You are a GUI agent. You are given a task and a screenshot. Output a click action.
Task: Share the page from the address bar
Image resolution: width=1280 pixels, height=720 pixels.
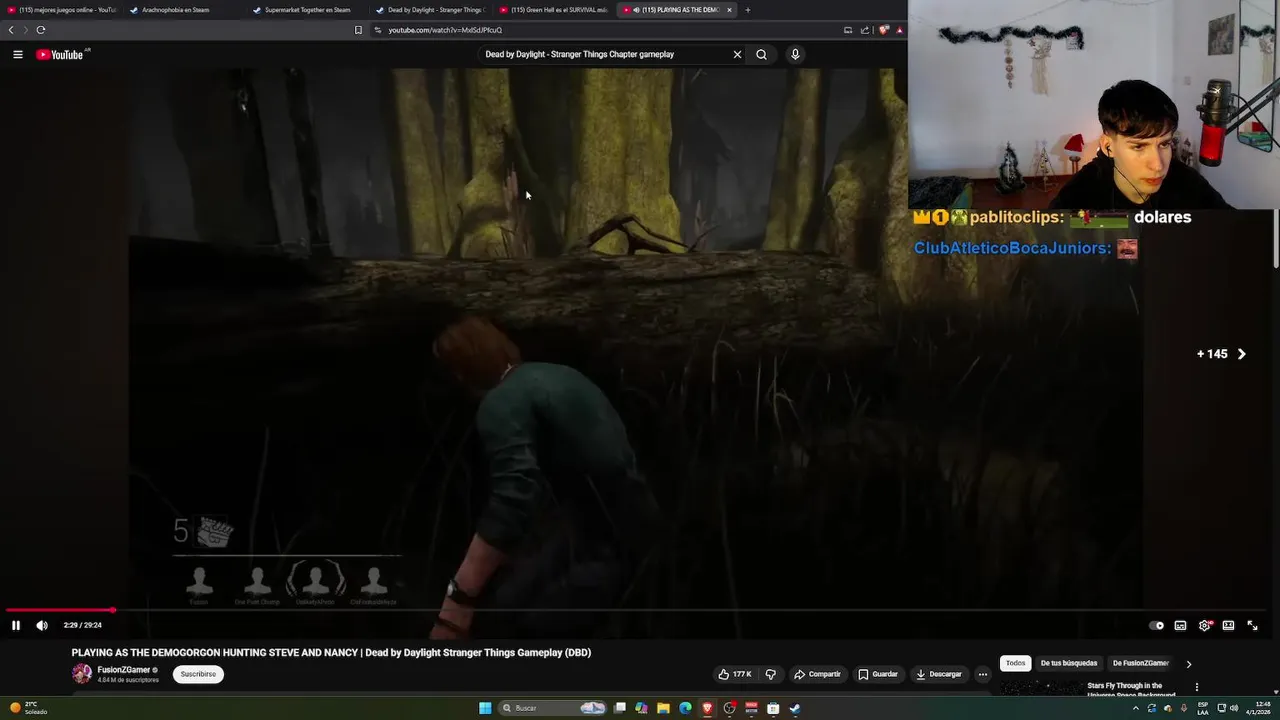tap(865, 30)
